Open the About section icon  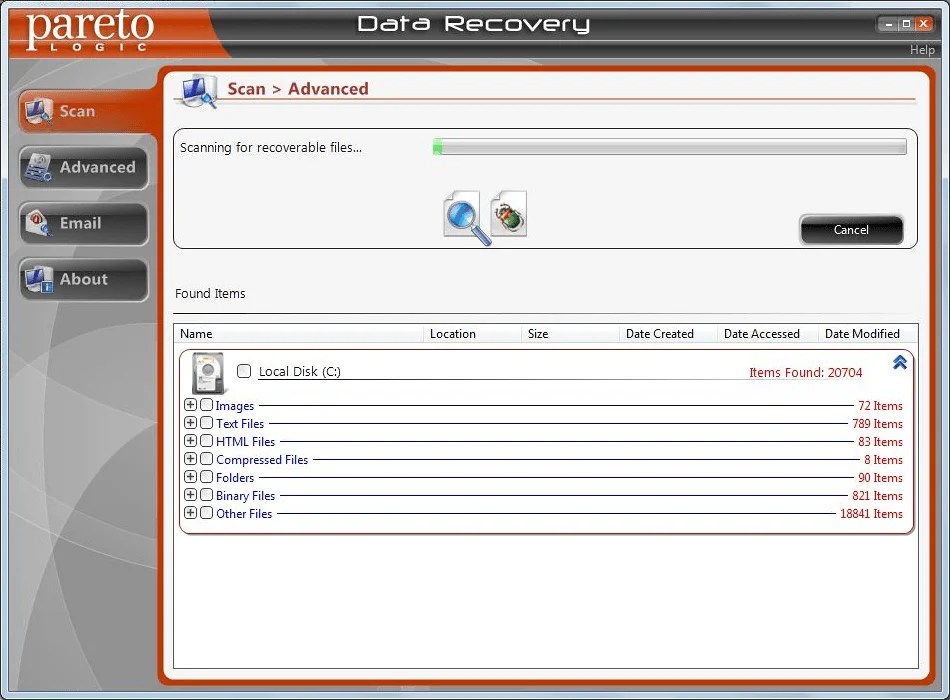click(38, 279)
